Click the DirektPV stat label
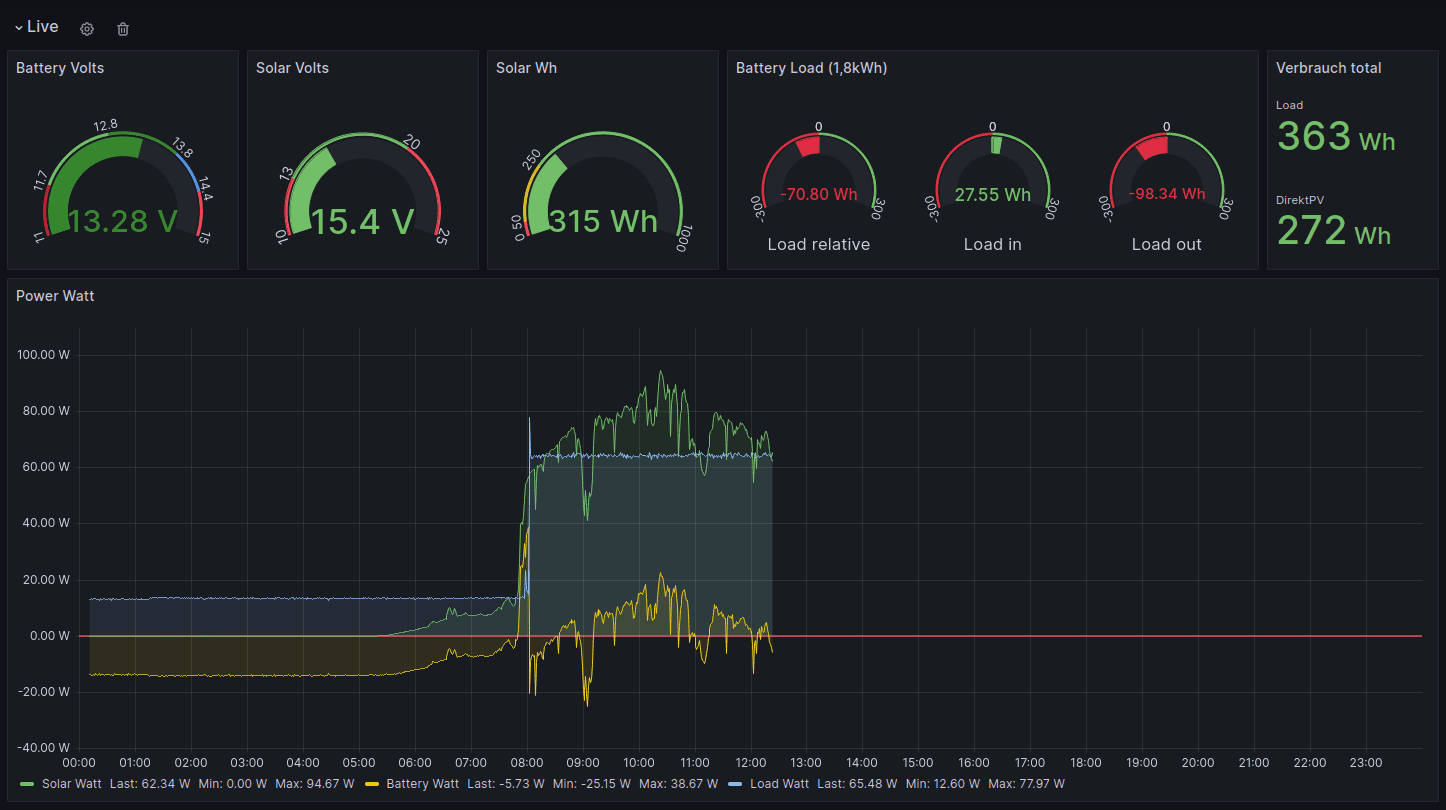This screenshot has width=1446, height=810. click(x=1300, y=200)
